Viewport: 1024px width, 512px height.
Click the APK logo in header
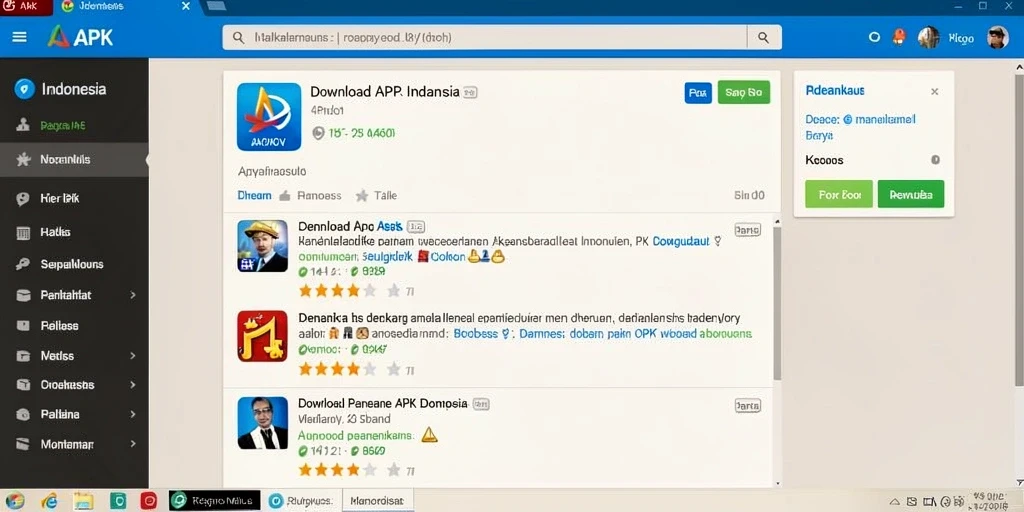click(x=80, y=37)
